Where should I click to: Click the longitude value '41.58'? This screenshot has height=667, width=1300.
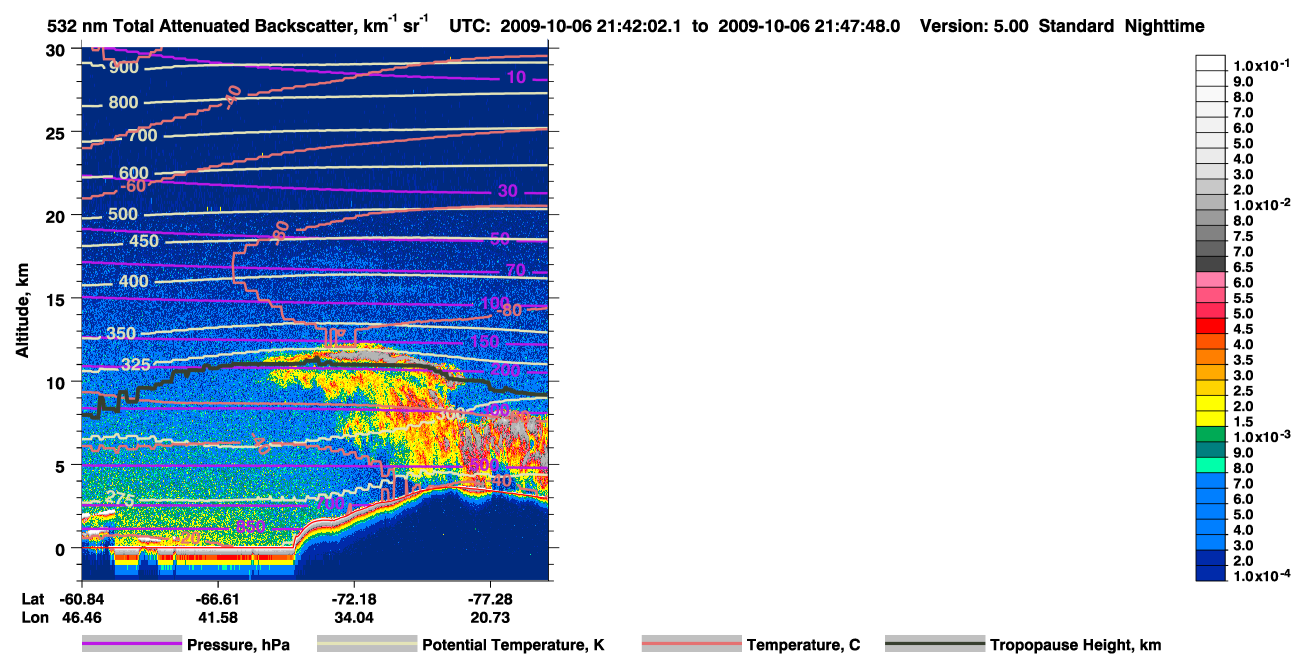(218, 618)
